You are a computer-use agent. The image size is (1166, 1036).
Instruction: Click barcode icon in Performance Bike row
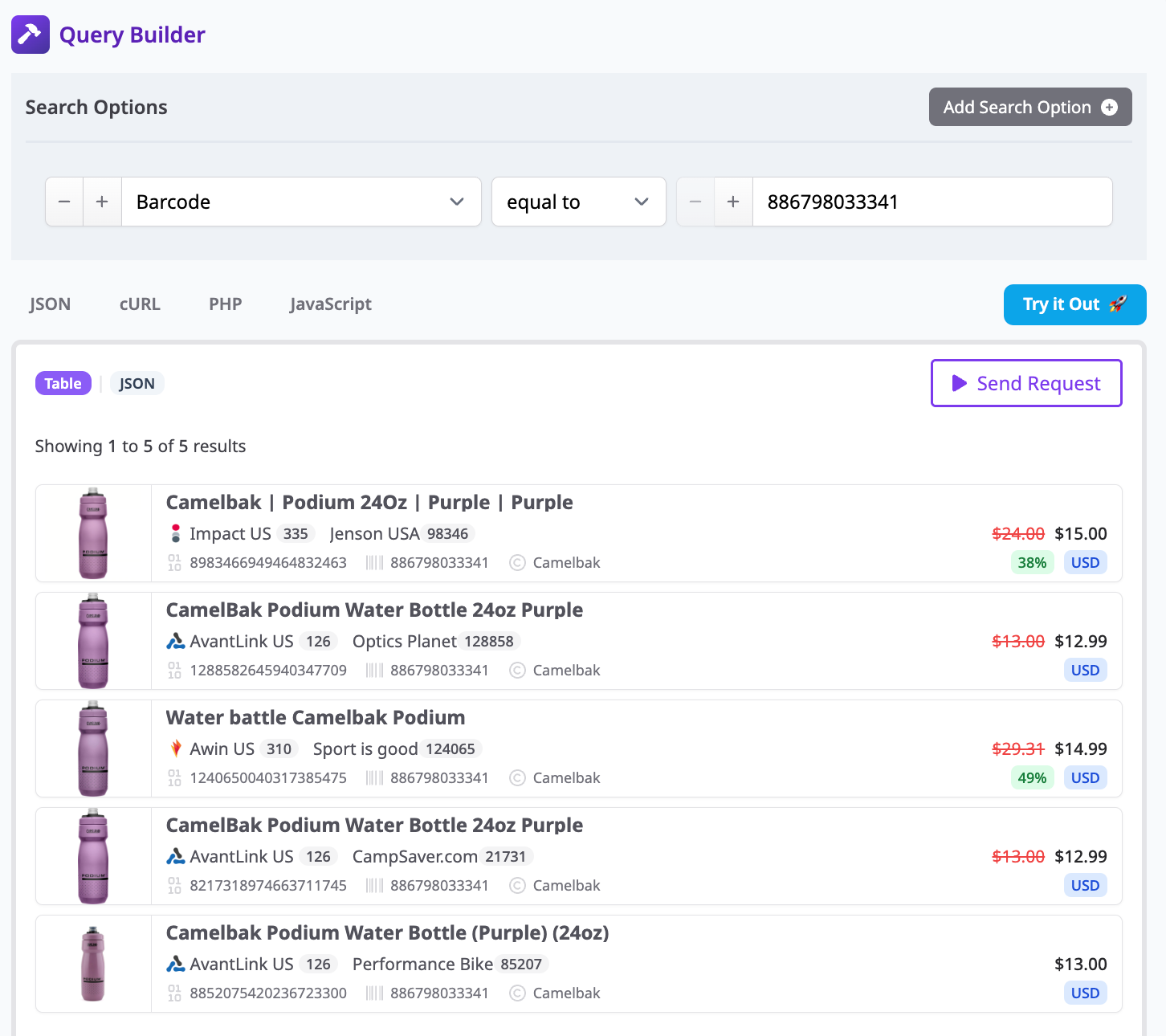pyautogui.click(x=374, y=993)
